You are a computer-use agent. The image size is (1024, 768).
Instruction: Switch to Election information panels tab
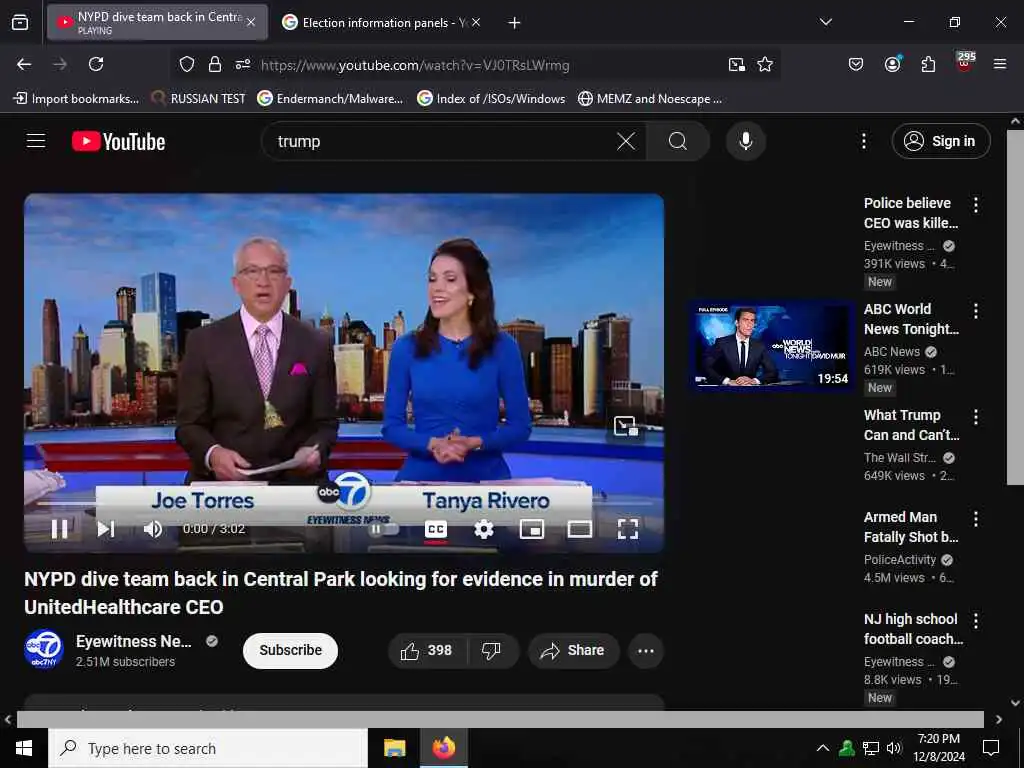376,23
